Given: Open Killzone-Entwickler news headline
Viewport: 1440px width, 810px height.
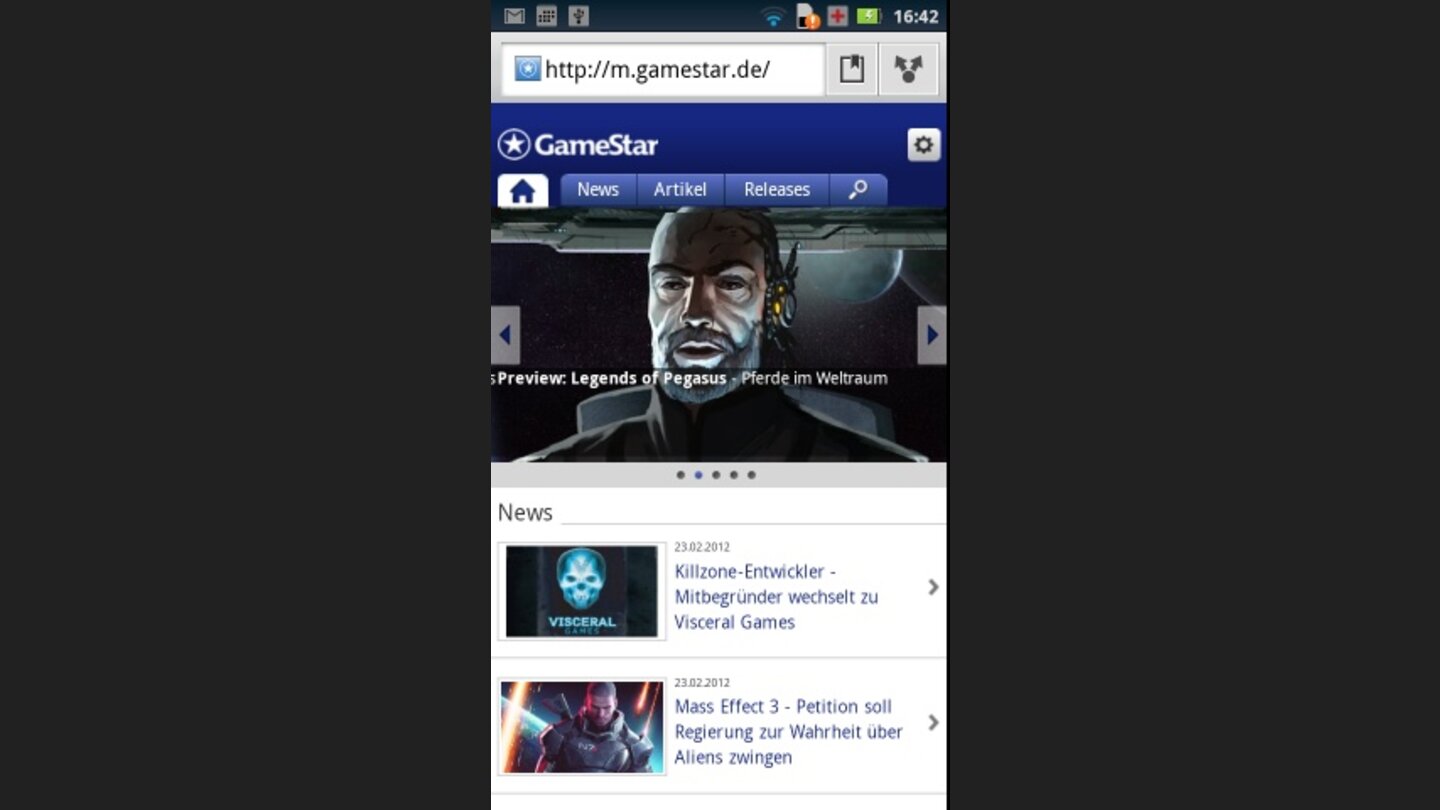Looking at the screenshot, I should pyautogui.click(x=776, y=597).
